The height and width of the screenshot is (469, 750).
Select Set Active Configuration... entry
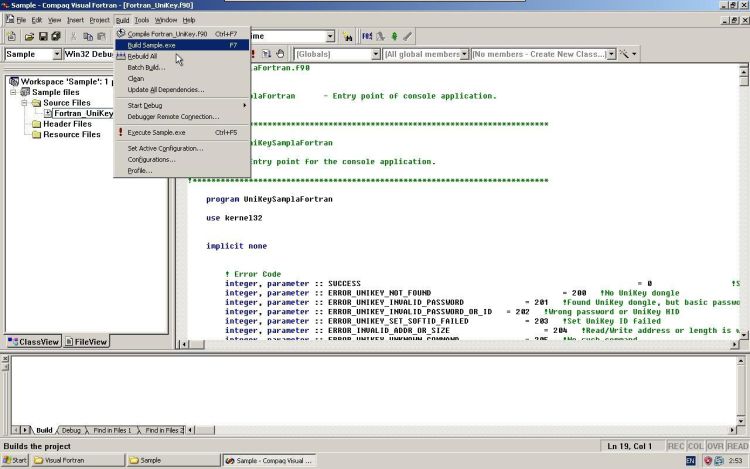point(182,148)
